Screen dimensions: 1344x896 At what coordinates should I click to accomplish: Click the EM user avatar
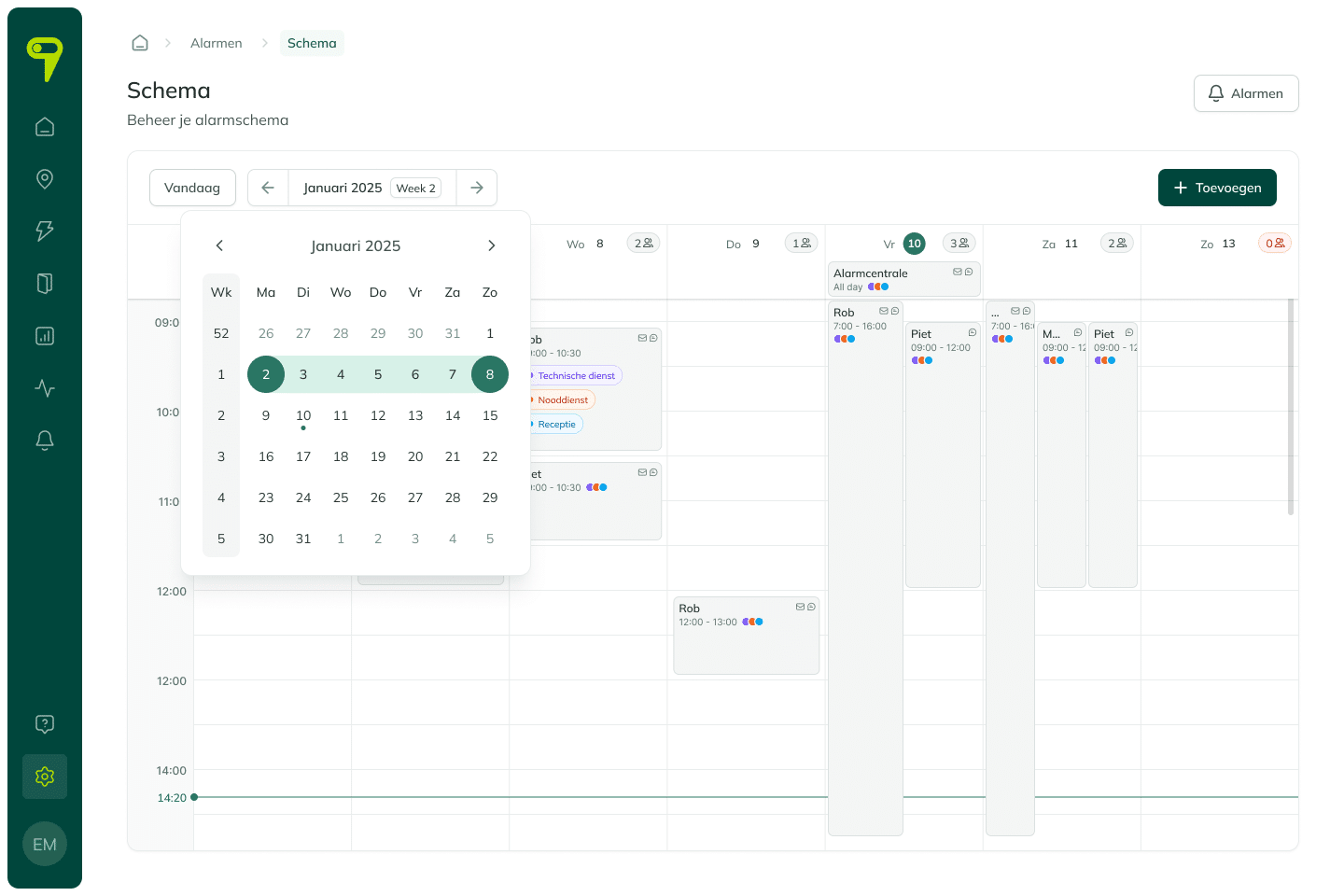(45, 844)
